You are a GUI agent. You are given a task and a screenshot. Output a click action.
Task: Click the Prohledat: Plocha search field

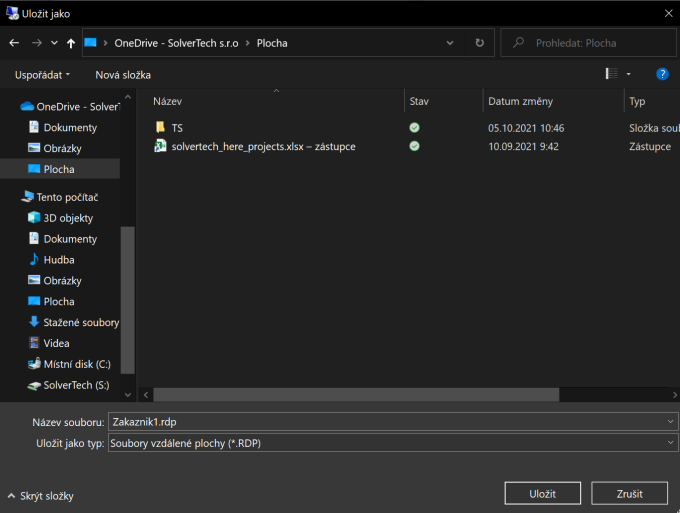588,43
